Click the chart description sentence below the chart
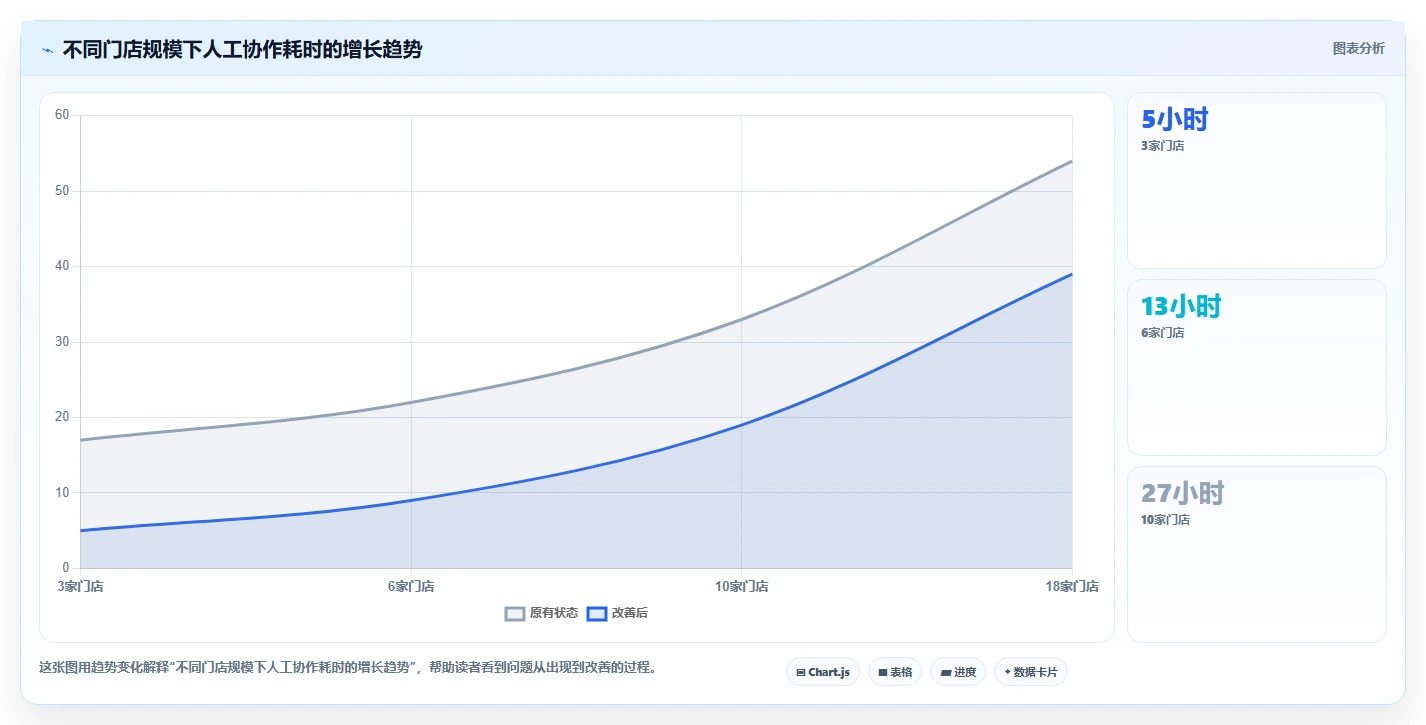Viewport: 1426px width, 725px height. tap(348, 667)
